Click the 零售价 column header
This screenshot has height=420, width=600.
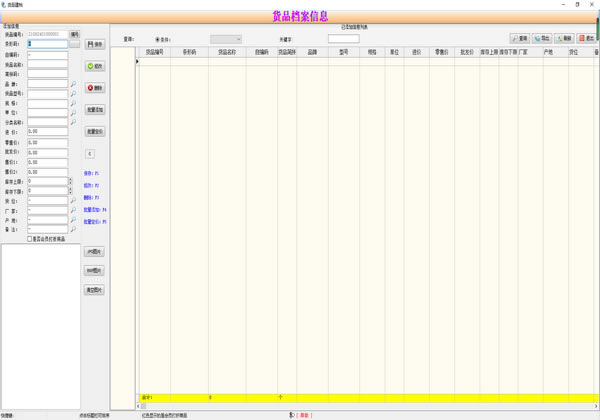coord(441,50)
